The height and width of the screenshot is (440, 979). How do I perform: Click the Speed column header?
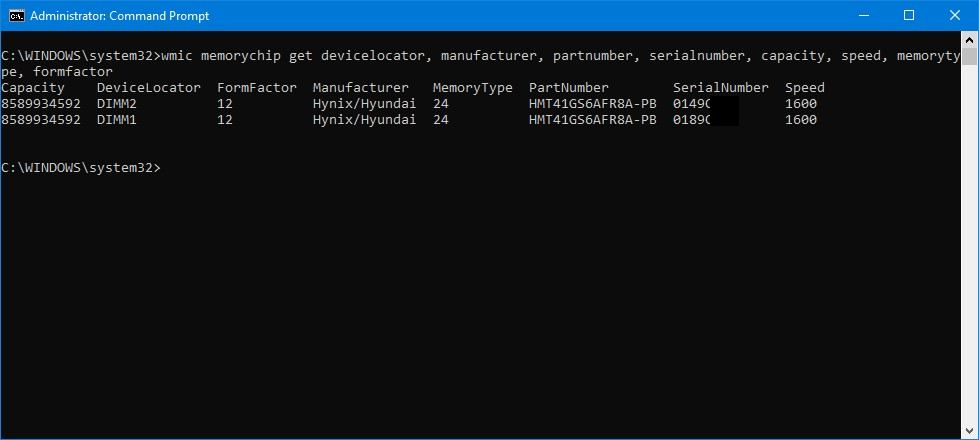click(x=804, y=88)
